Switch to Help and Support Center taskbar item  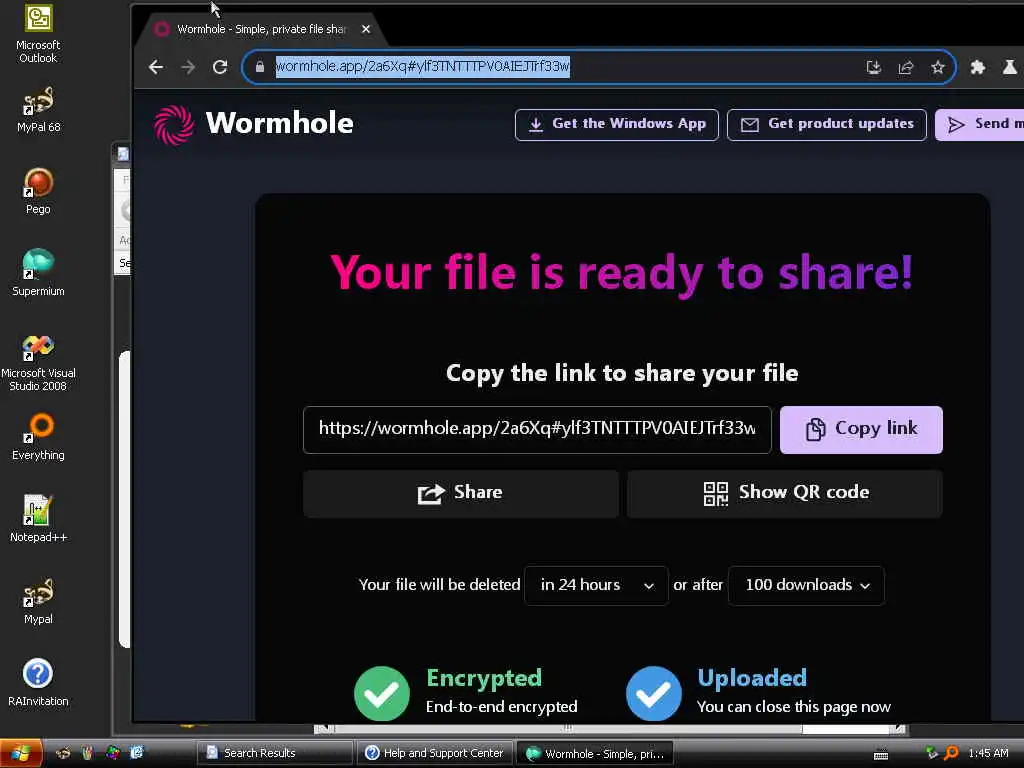[434, 753]
